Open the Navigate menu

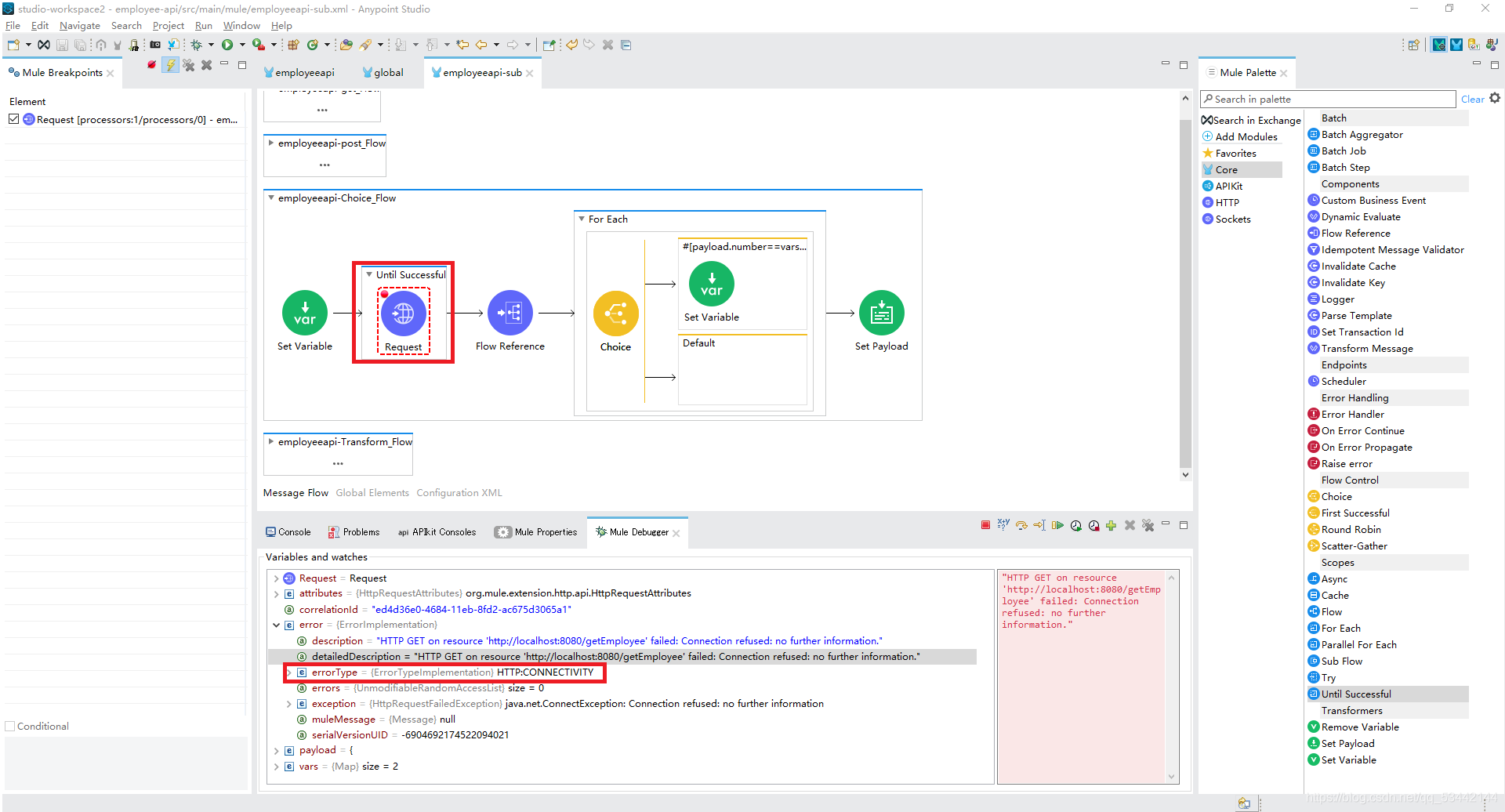click(x=79, y=26)
